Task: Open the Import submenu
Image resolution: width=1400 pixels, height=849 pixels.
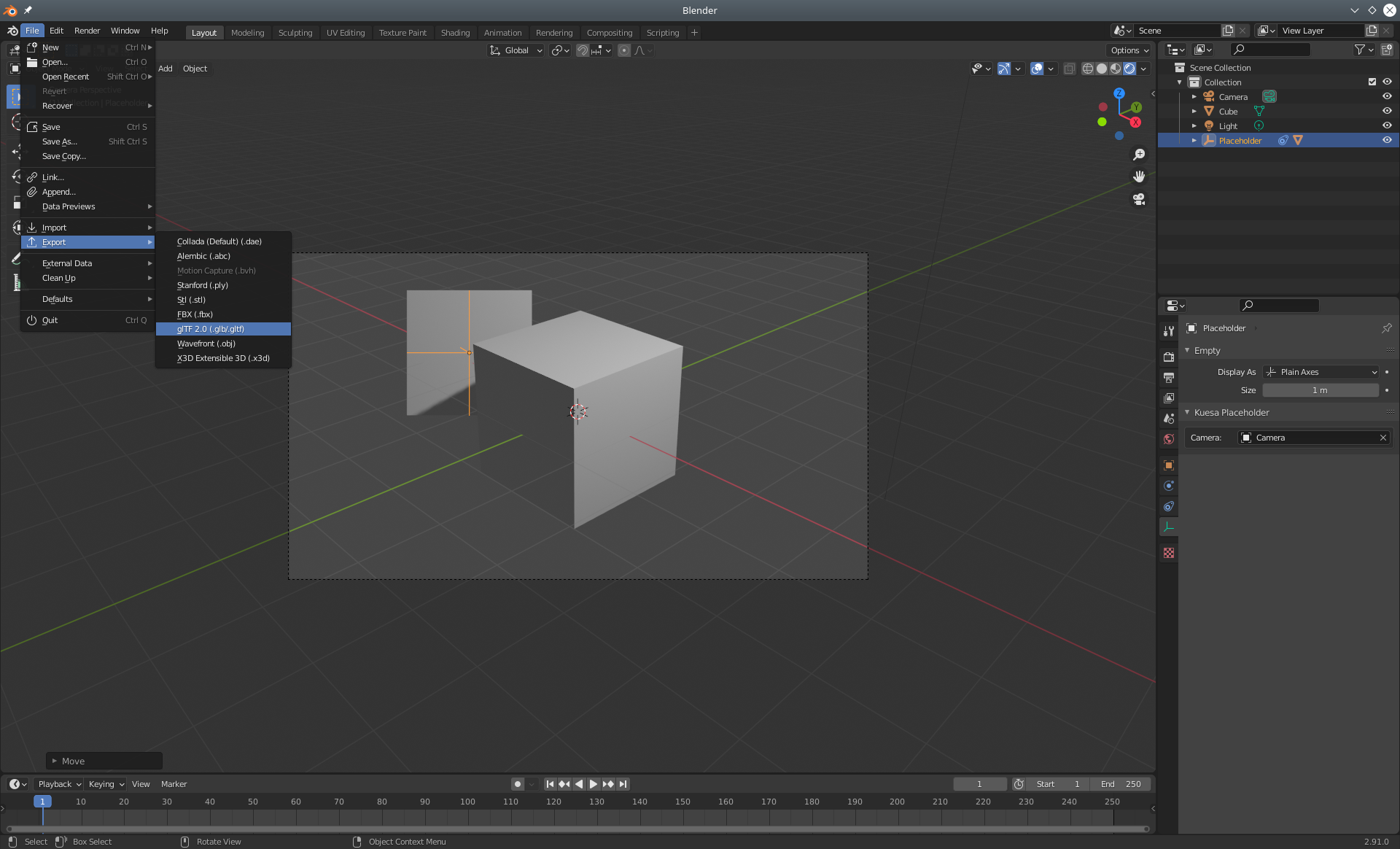Action: click(88, 228)
